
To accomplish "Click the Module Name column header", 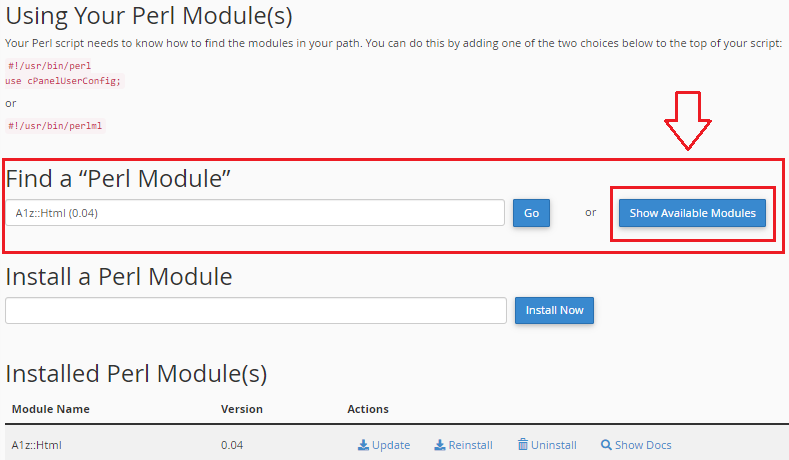I will click(x=51, y=409).
